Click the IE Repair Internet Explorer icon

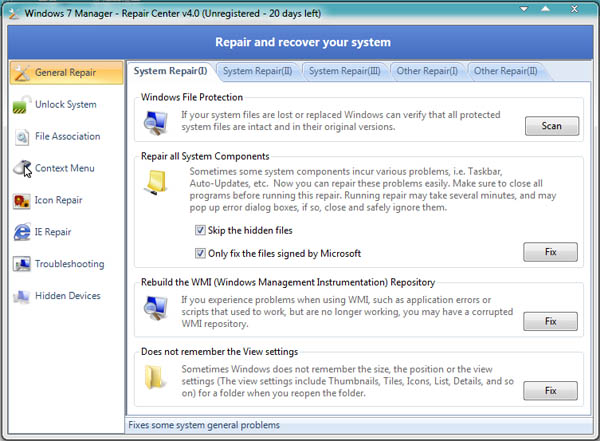point(22,232)
